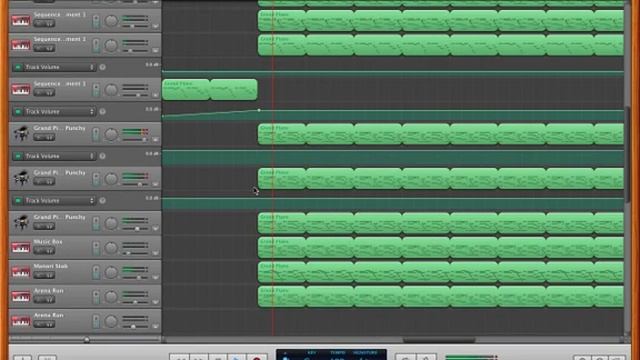
Task: Click round icon beside Track Volume under second Sequence track
Action: 102,67
